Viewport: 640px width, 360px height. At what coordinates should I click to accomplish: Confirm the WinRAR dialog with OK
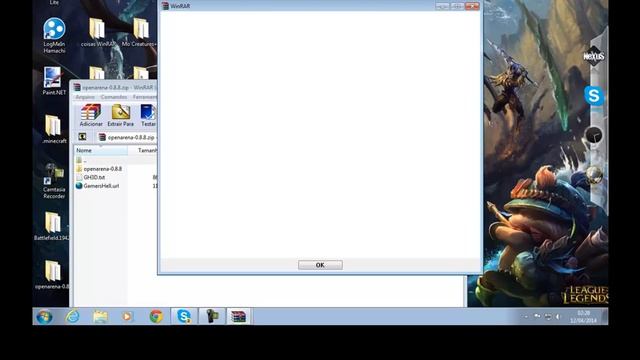[320, 265]
